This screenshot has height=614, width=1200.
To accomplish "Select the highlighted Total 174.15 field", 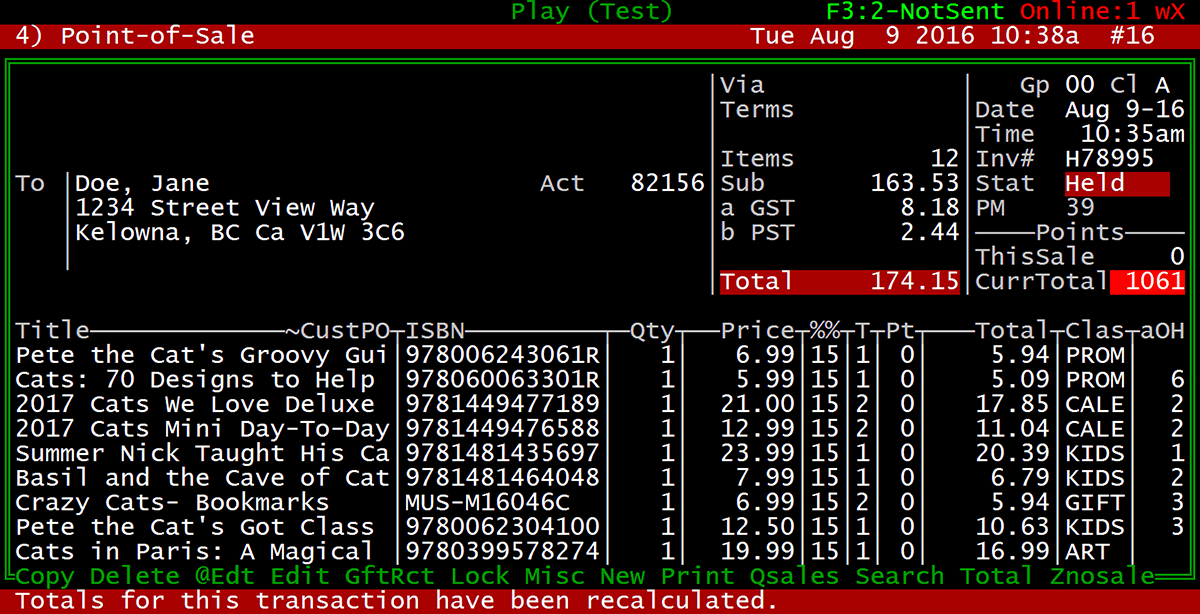I will [x=840, y=282].
